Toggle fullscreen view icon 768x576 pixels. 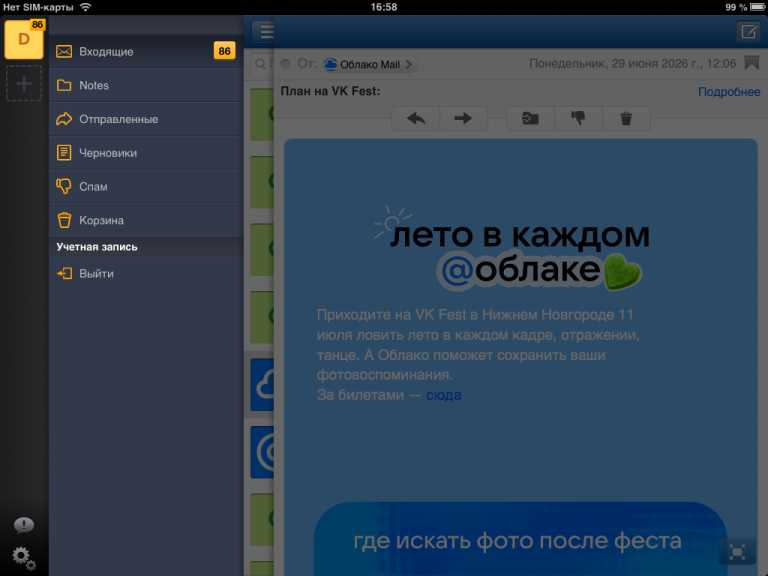(x=737, y=552)
